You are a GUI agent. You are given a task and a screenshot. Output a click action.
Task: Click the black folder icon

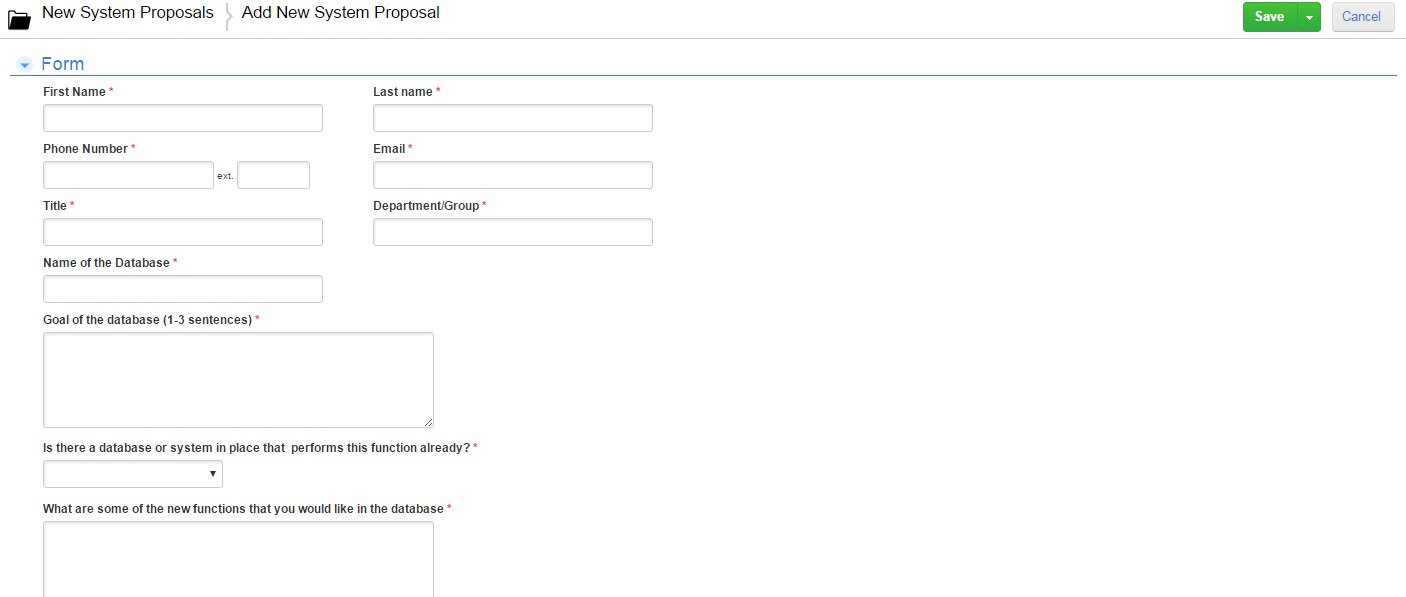(x=19, y=19)
